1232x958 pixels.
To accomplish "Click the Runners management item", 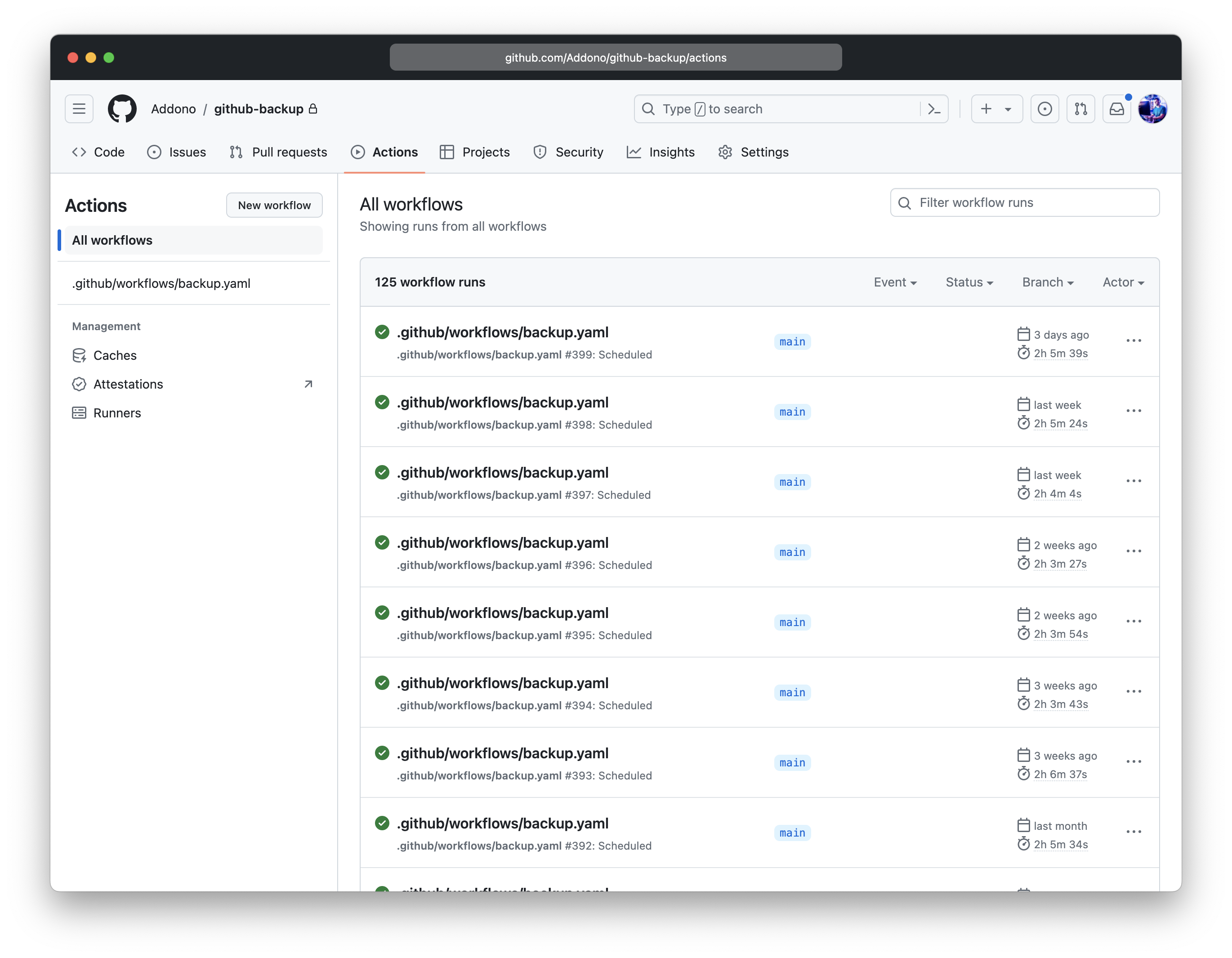I will coord(117,411).
